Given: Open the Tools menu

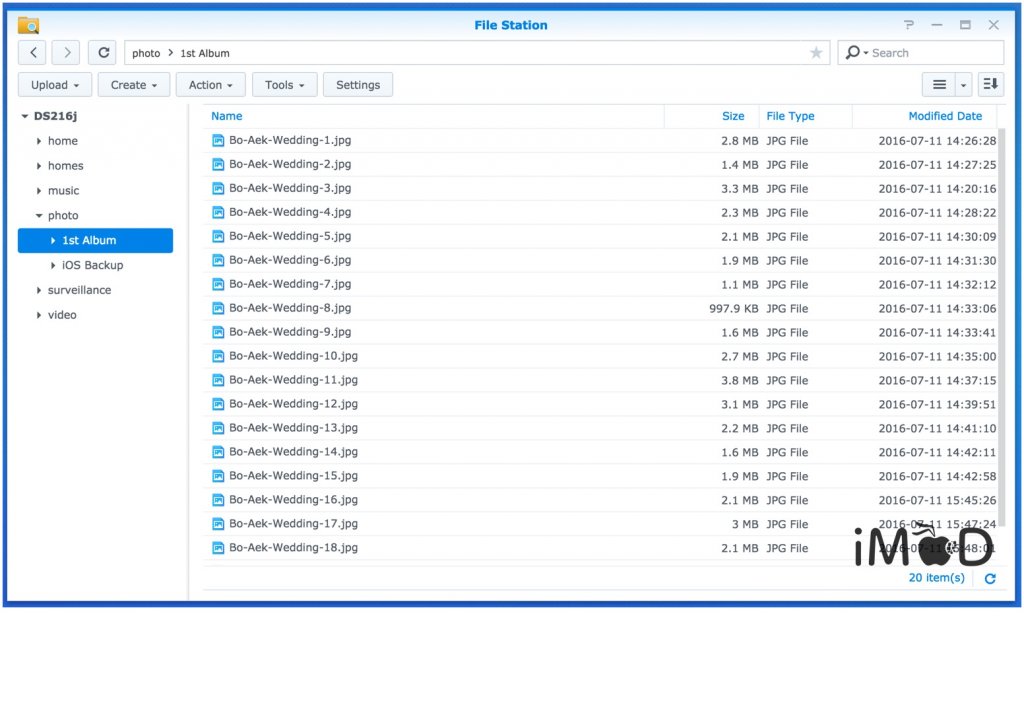Looking at the screenshot, I should point(284,84).
